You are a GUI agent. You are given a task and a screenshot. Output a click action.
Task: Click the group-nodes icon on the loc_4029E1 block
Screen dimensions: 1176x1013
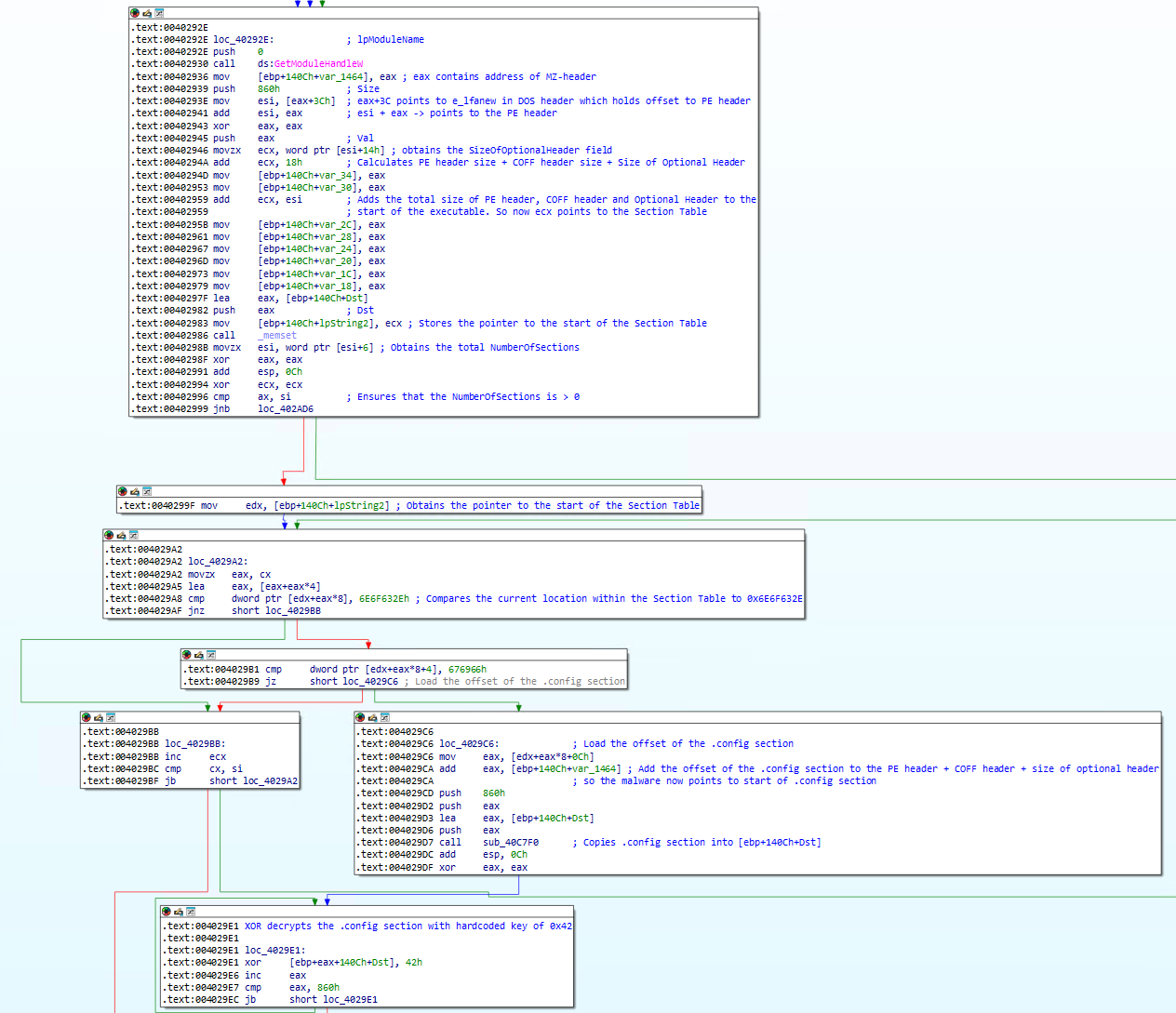point(191,912)
